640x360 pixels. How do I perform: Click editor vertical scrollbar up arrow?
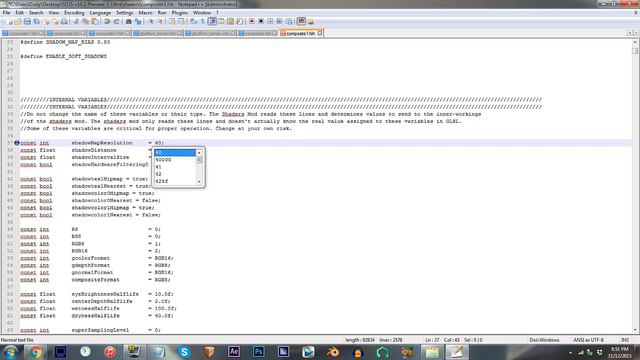(x=635, y=42)
